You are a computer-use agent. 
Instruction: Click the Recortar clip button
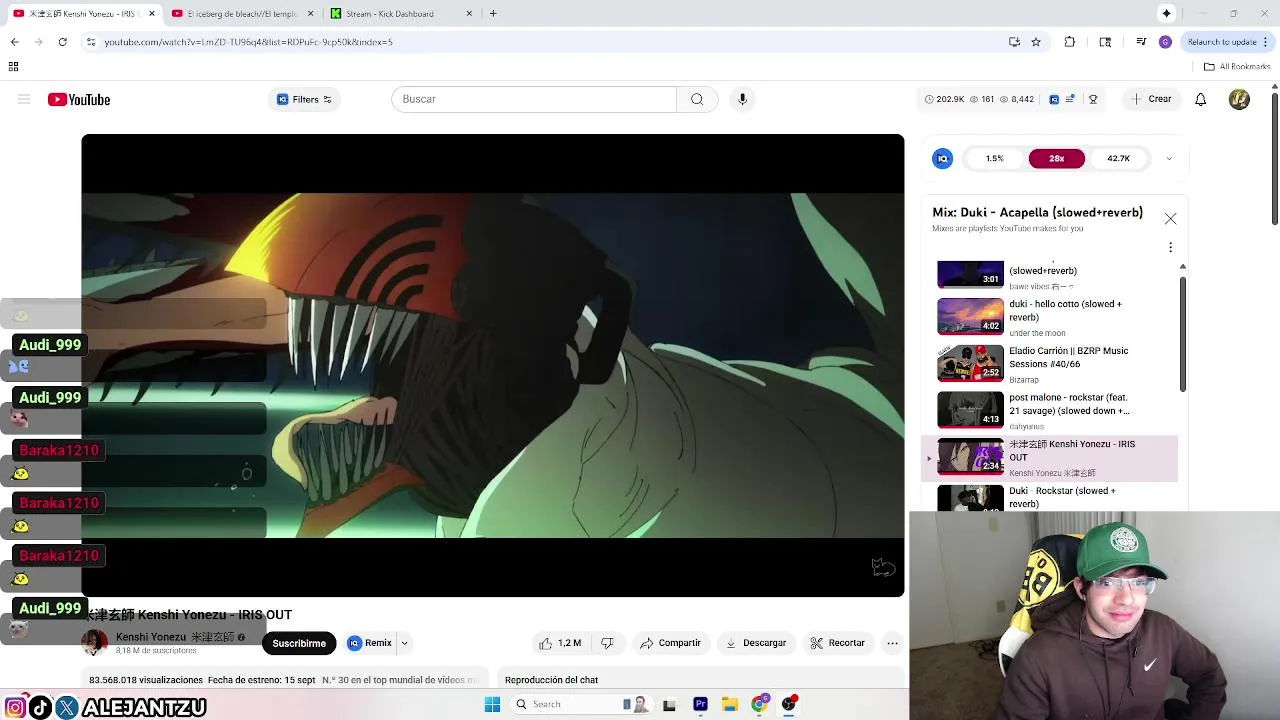(838, 643)
